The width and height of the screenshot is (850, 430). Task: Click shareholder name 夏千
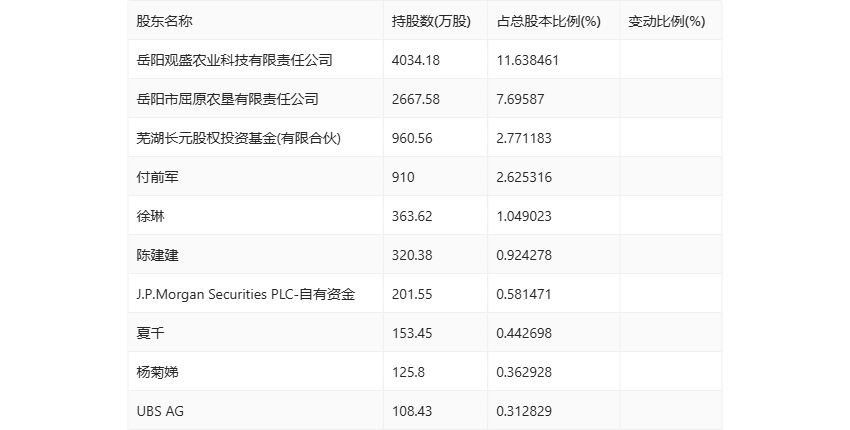coord(150,333)
